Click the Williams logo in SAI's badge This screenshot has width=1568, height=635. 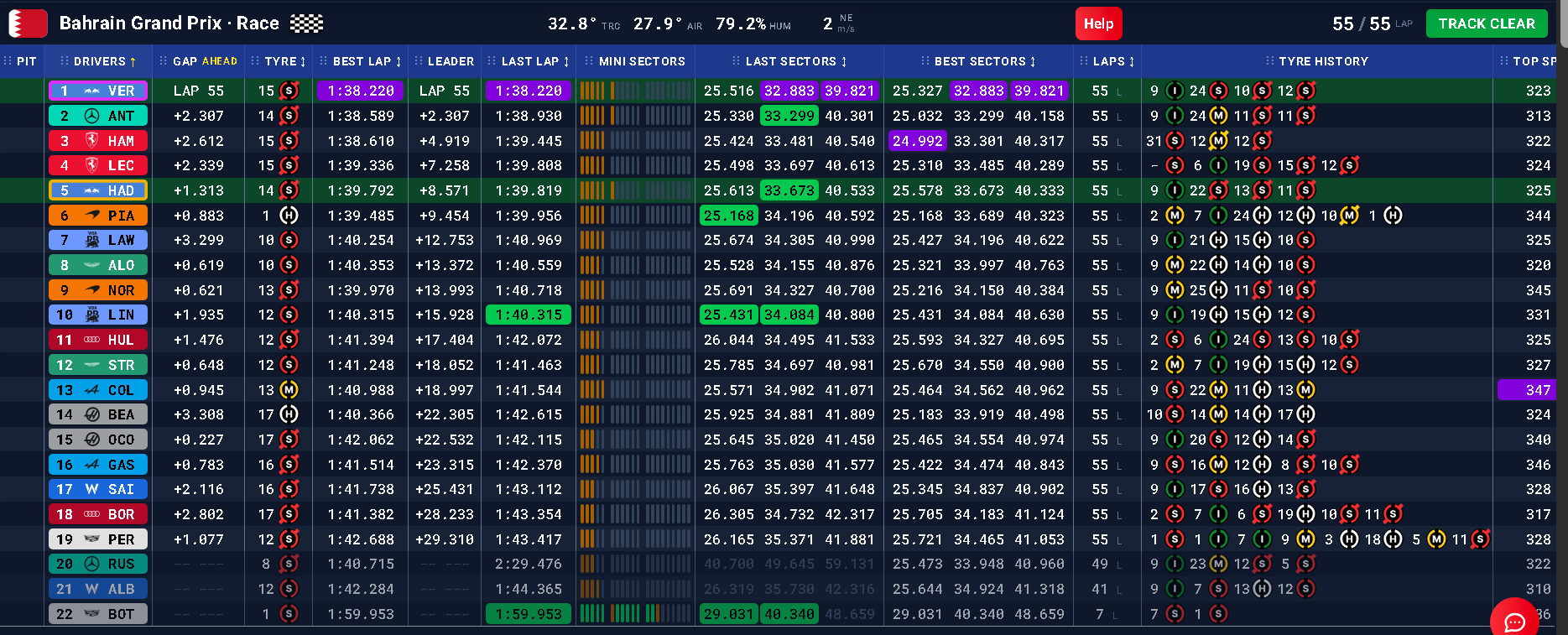click(x=92, y=489)
